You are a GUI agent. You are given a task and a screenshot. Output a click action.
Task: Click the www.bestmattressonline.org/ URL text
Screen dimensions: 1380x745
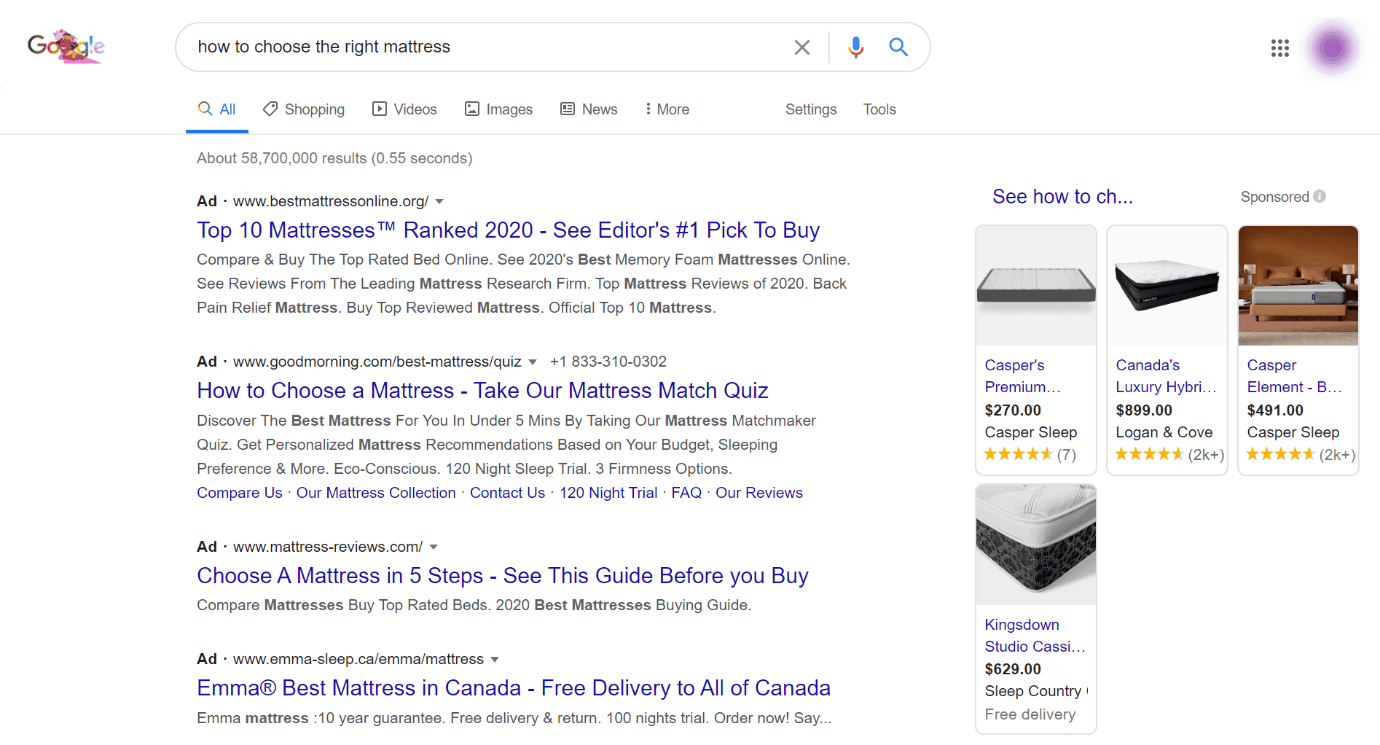(x=331, y=201)
